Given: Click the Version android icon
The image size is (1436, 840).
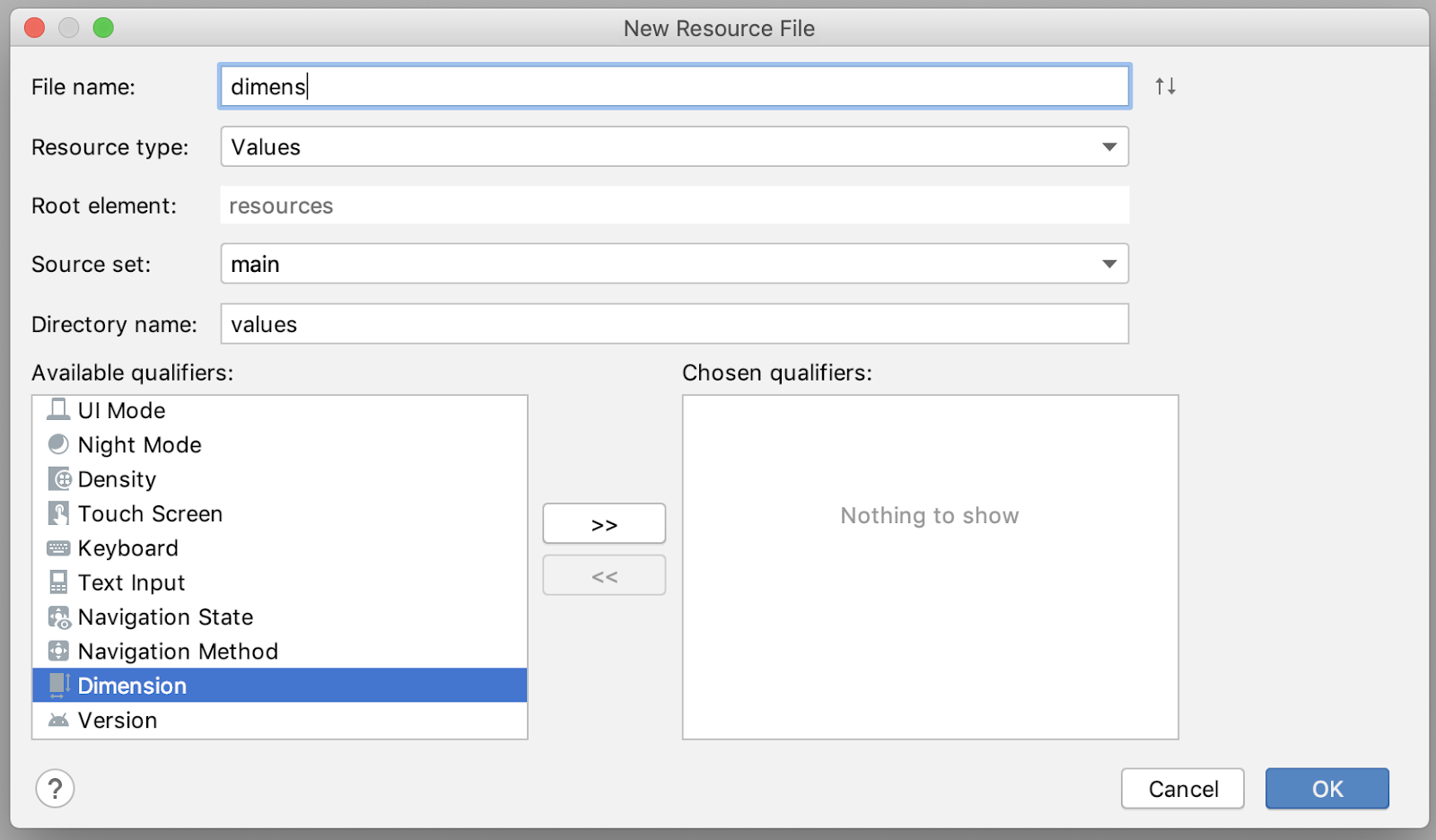Looking at the screenshot, I should tap(58, 721).
